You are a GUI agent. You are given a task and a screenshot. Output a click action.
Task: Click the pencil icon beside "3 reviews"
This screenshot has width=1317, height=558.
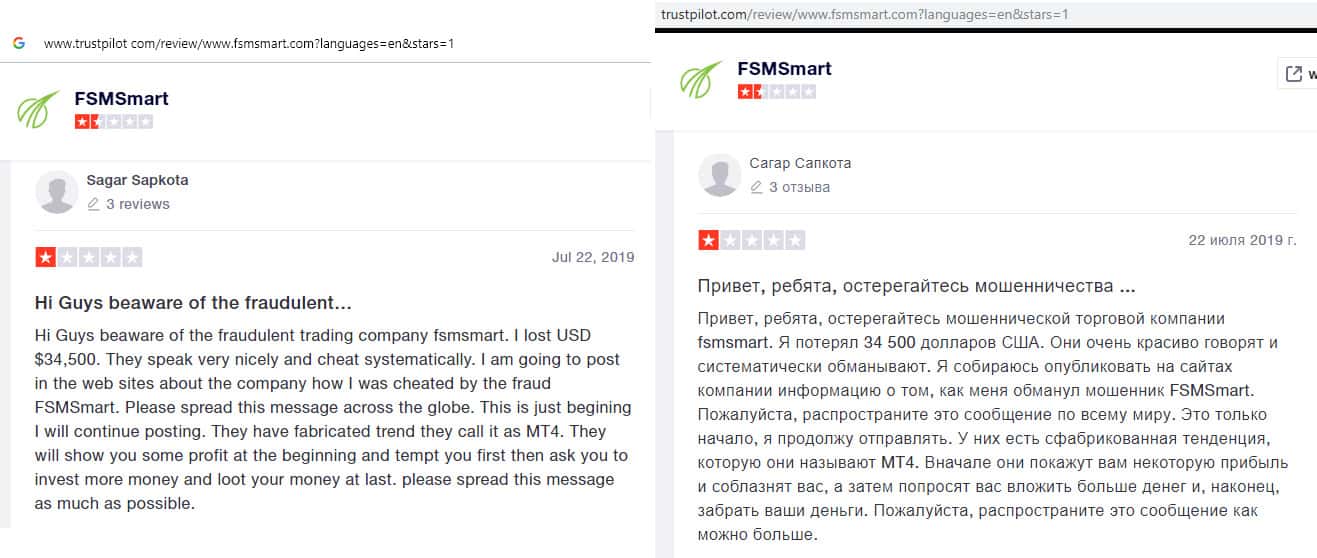point(94,204)
